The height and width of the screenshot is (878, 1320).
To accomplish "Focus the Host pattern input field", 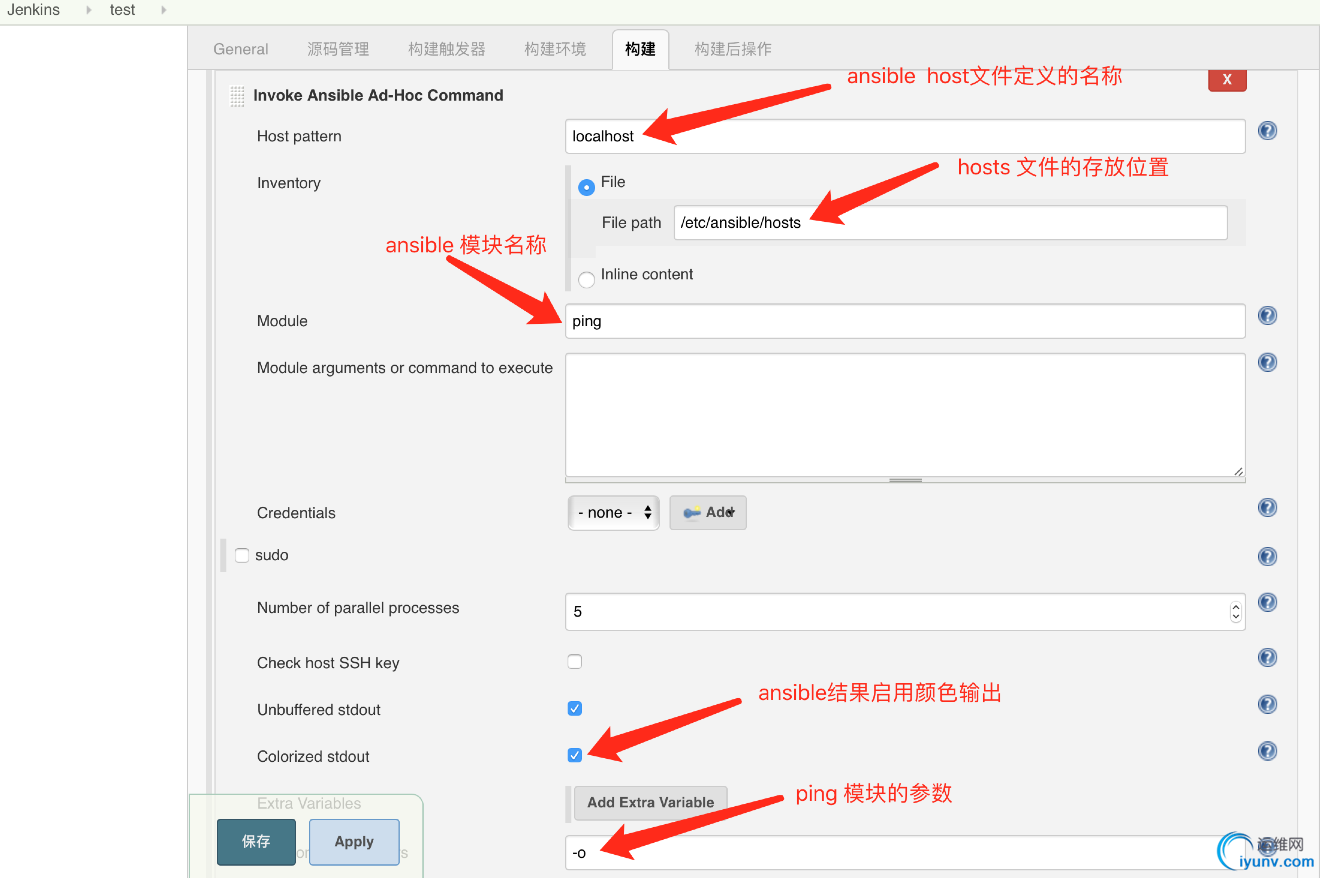I will coord(905,136).
